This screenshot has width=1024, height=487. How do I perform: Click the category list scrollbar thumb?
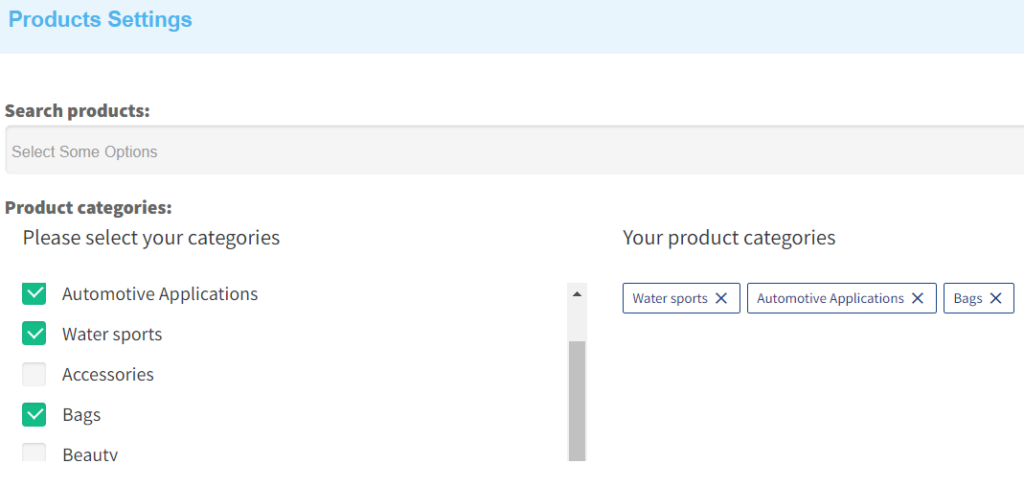[577, 401]
